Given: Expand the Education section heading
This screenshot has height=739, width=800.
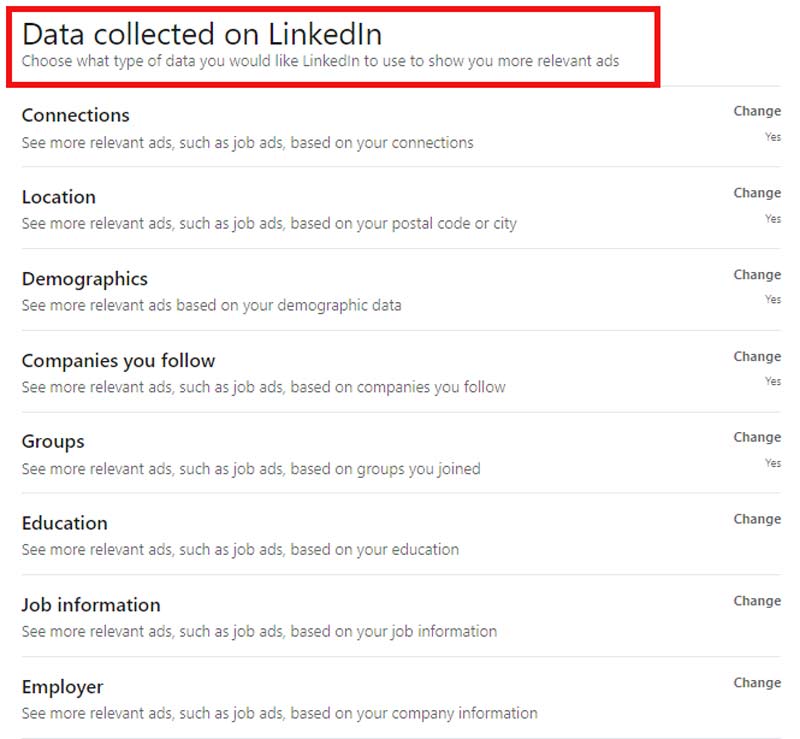Looking at the screenshot, I should coord(64,523).
